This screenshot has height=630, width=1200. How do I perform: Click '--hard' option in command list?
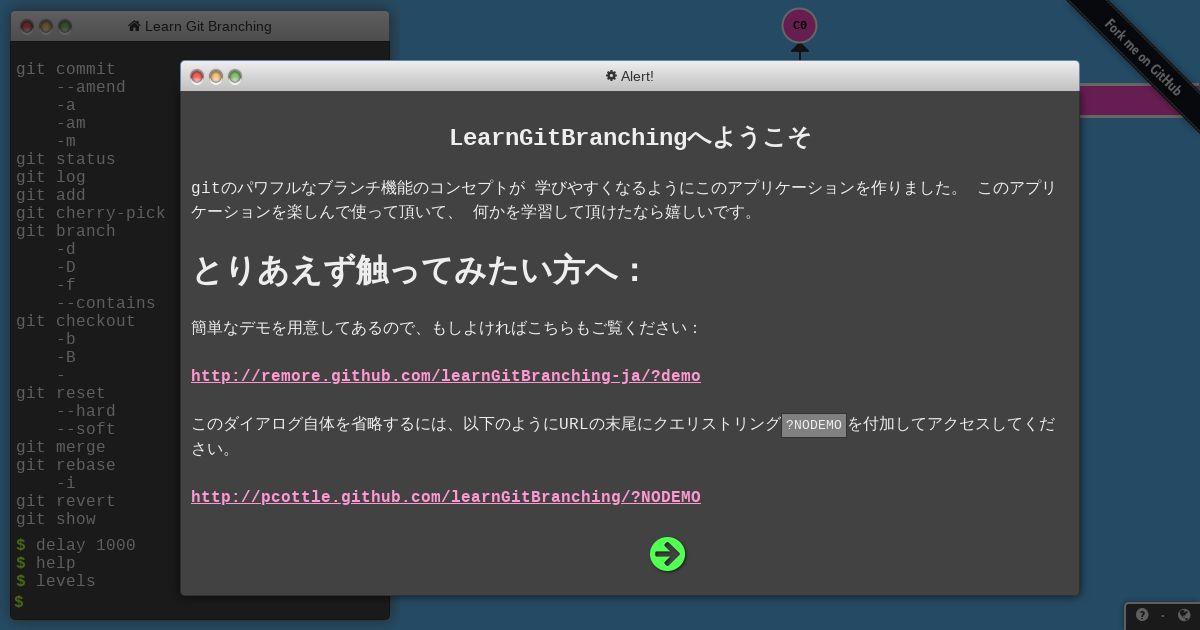point(86,411)
